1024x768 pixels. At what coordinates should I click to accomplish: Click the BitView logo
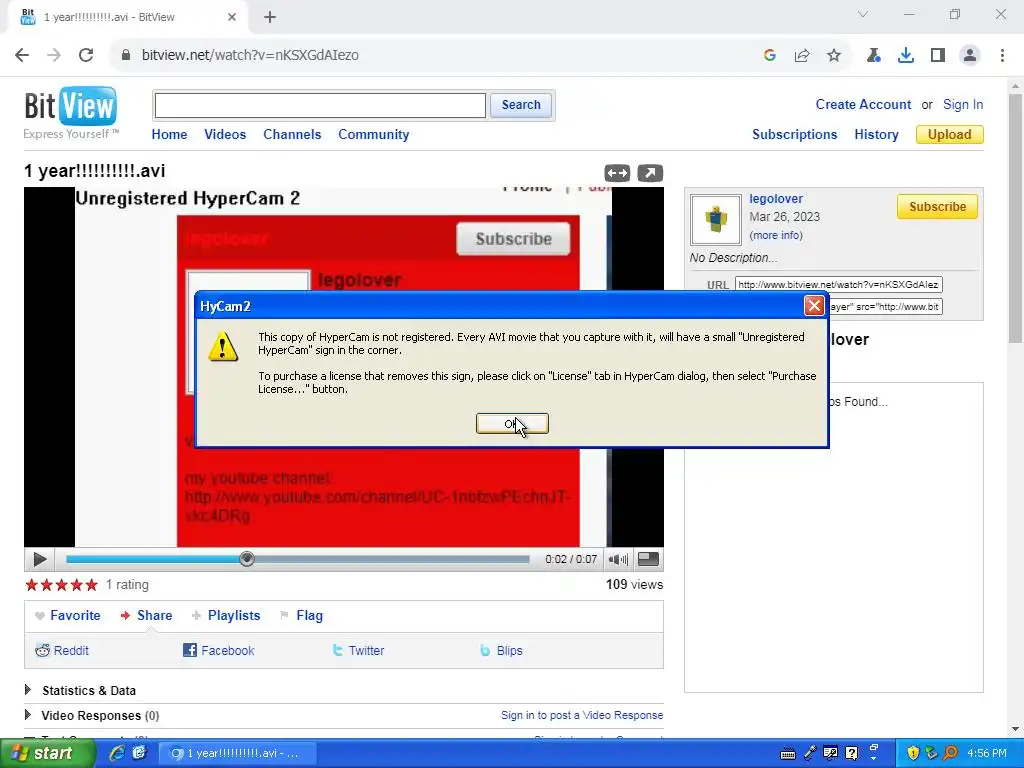pos(71,112)
